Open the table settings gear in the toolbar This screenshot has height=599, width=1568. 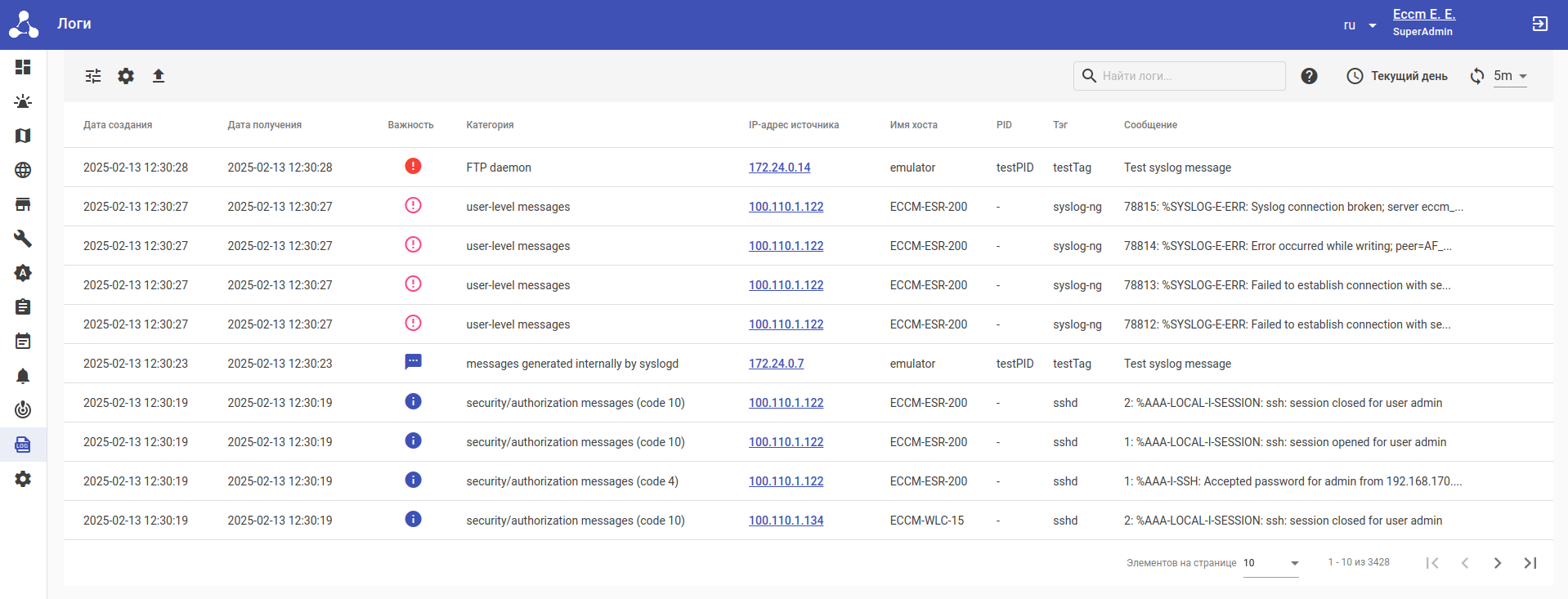tap(126, 76)
